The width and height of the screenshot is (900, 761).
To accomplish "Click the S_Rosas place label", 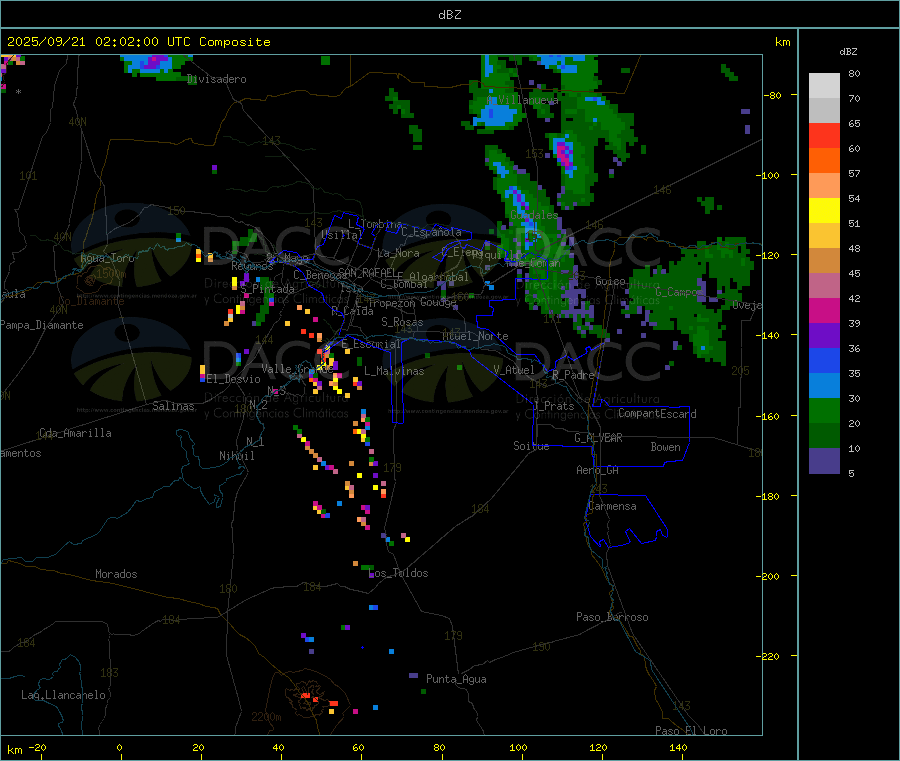I will pyautogui.click(x=402, y=322).
